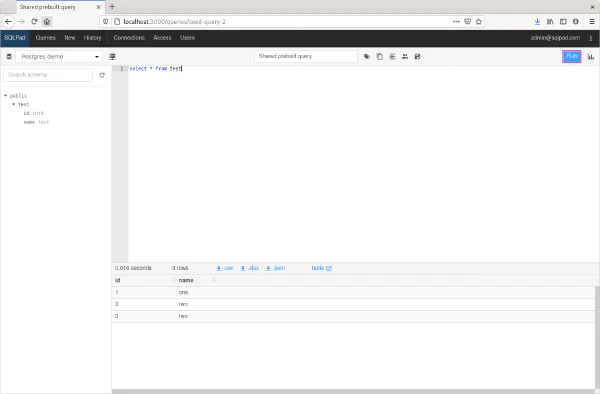Open results table link in new window
The width and height of the screenshot is (600, 394).
click(x=321, y=268)
